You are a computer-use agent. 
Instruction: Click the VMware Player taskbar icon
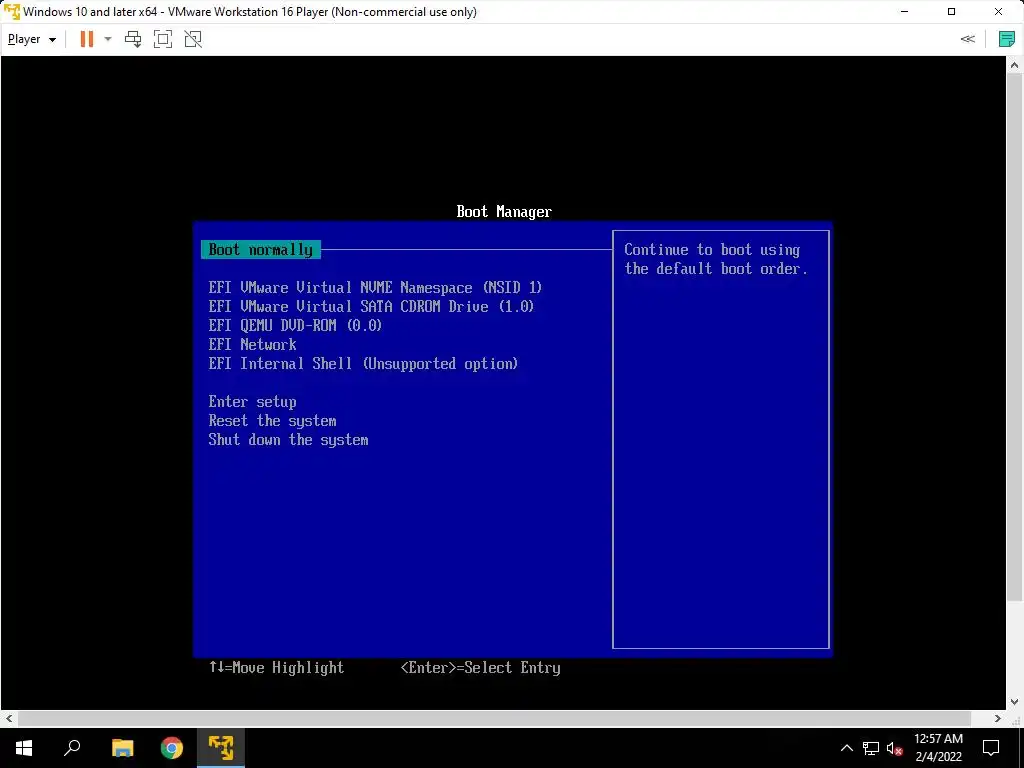coord(221,748)
